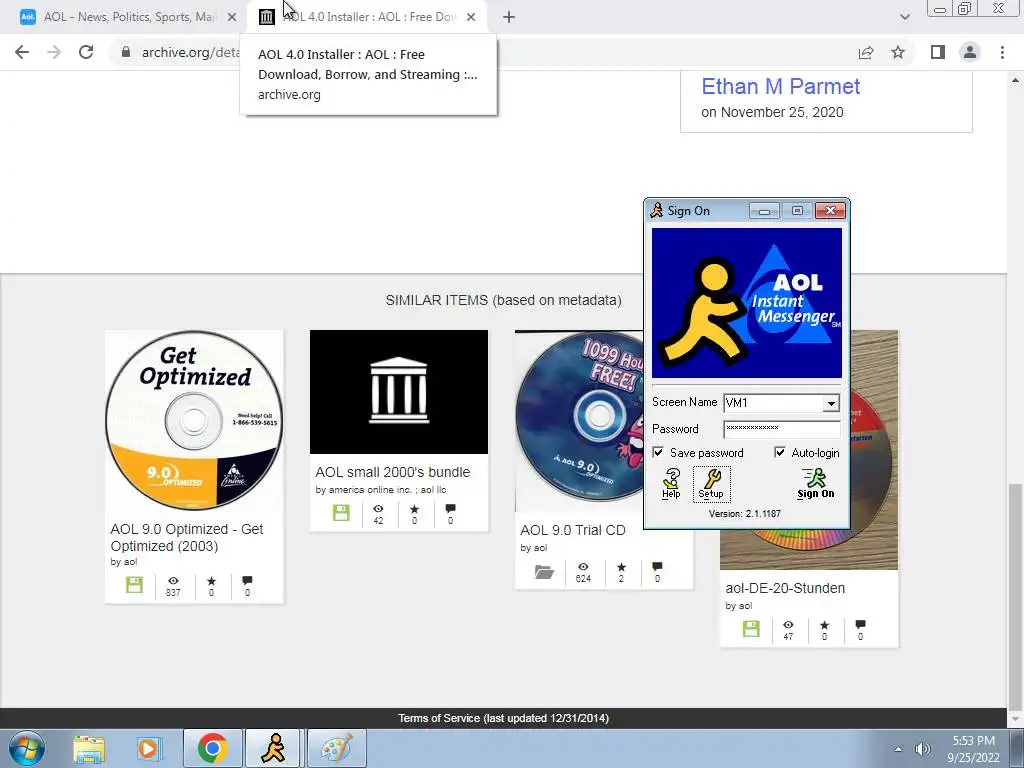Open a new Chrome tab
1024x768 pixels.
coord(509,17)
